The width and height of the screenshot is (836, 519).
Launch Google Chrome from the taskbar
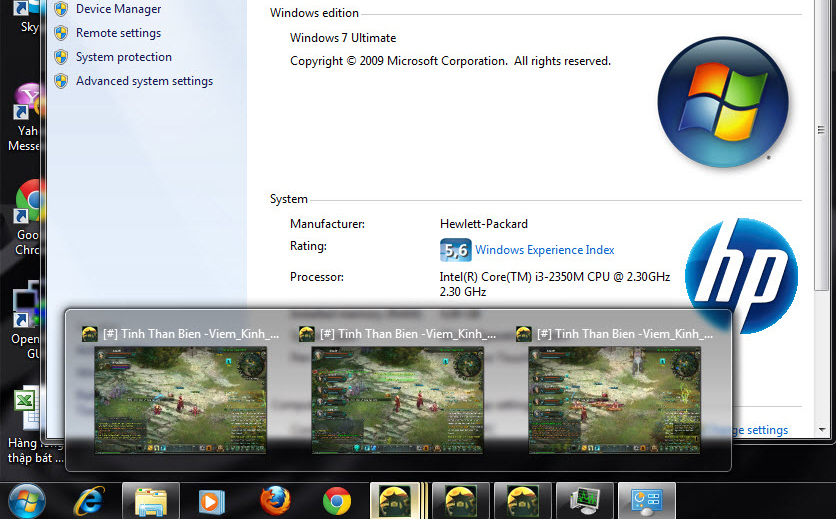coord(337,501)
